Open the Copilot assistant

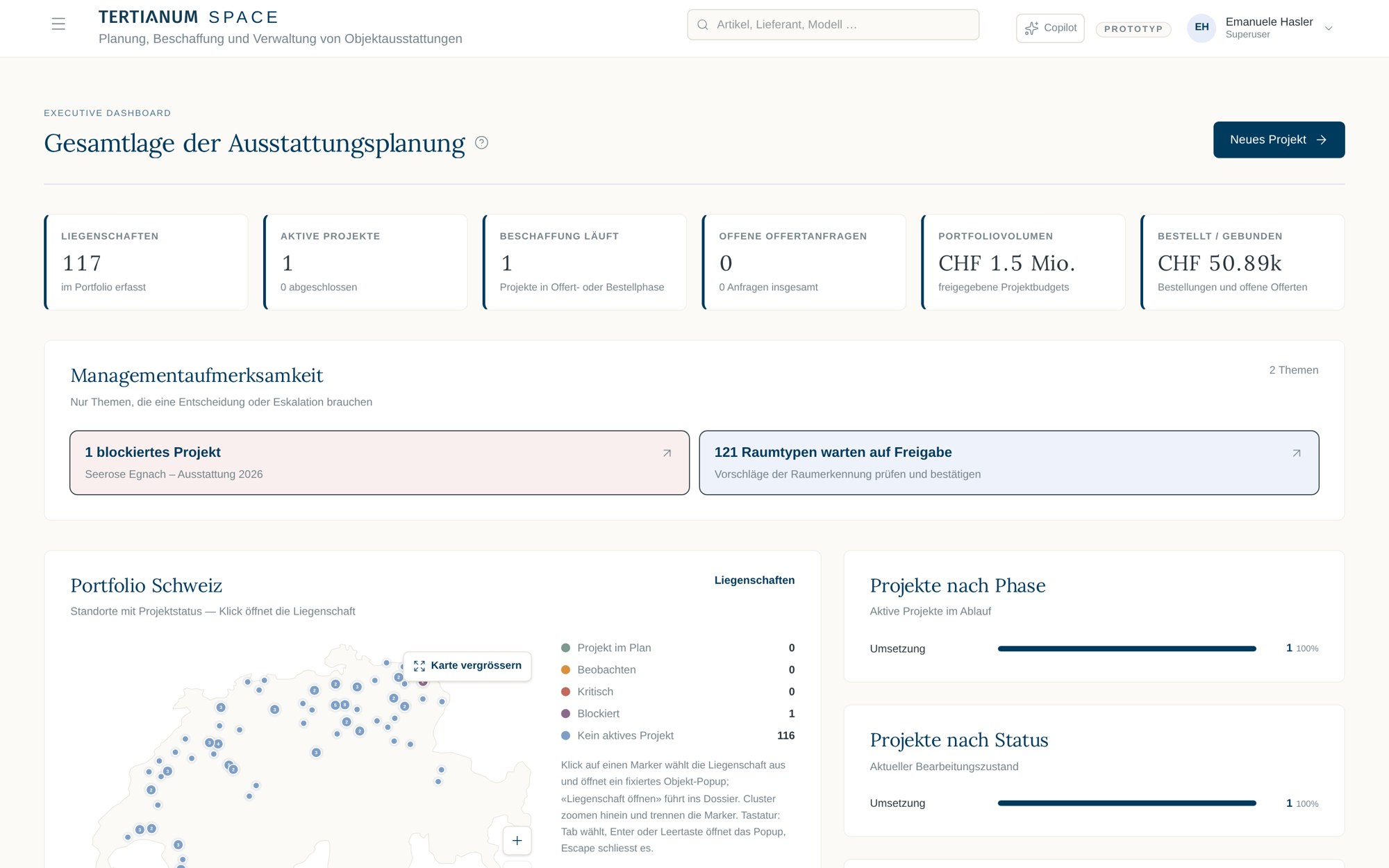pyautogui.click(x=1050, y=28)
